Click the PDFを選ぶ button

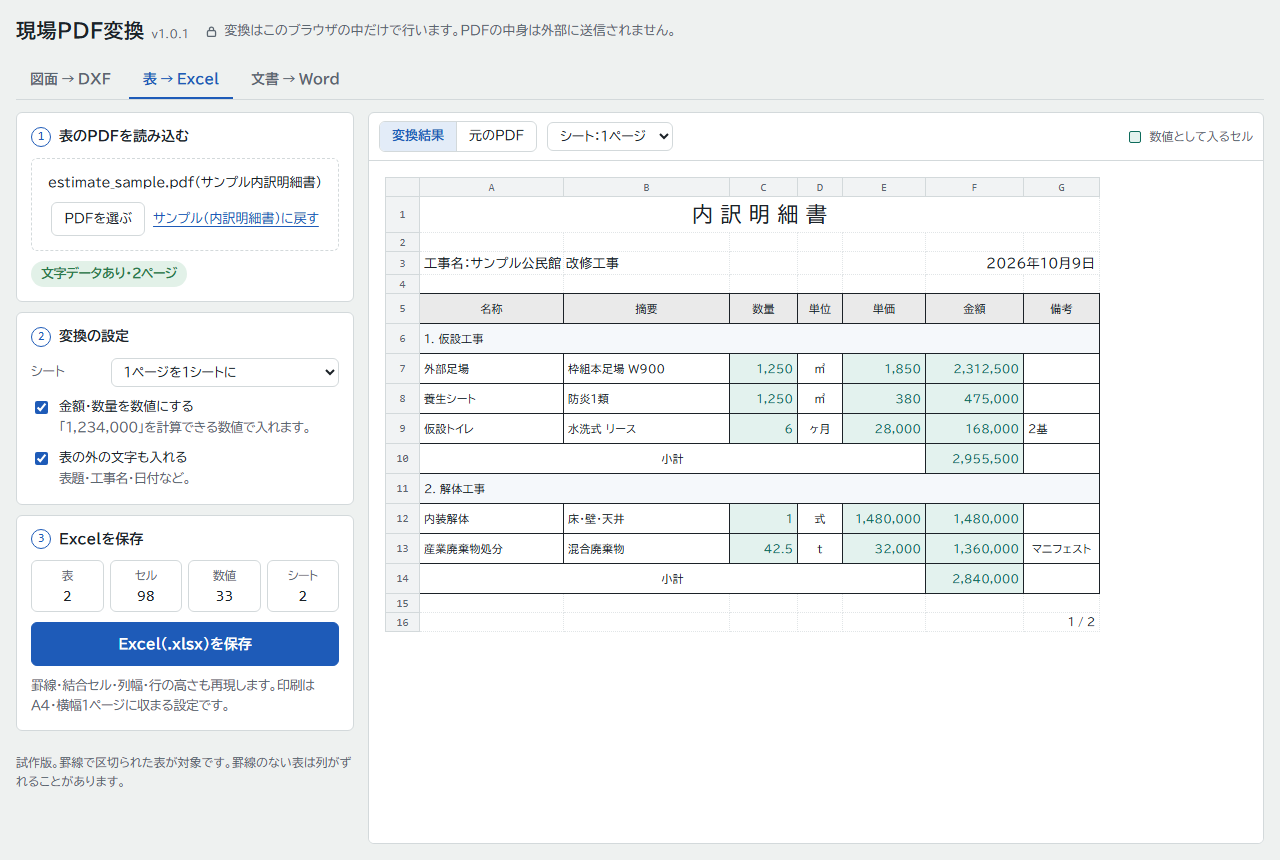pos(98,219)
